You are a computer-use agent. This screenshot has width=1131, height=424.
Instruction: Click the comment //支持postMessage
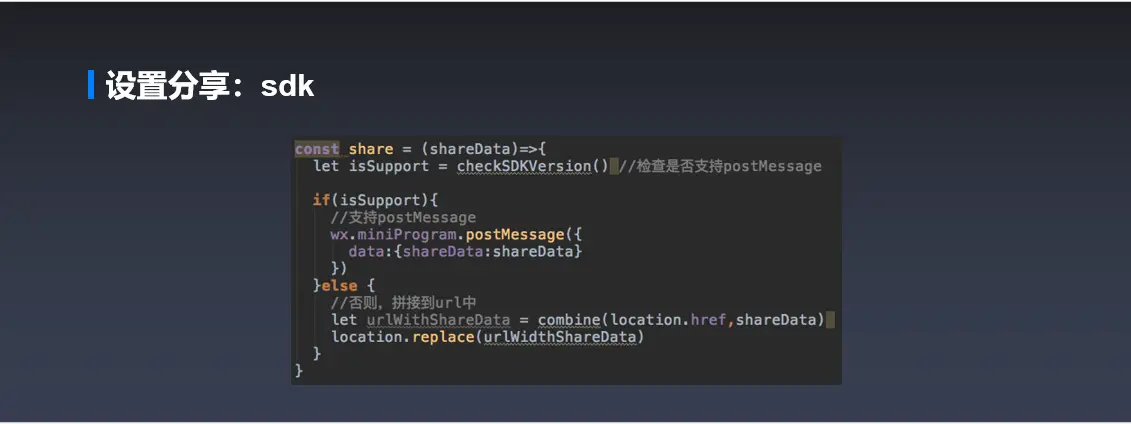tap(403, 218)
